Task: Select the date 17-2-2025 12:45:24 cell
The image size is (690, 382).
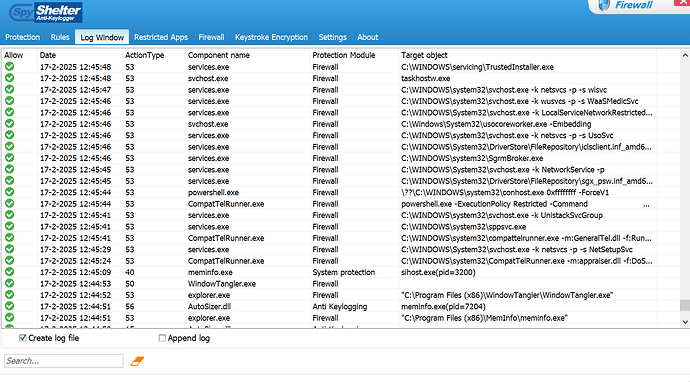Action: pos(75,261)
